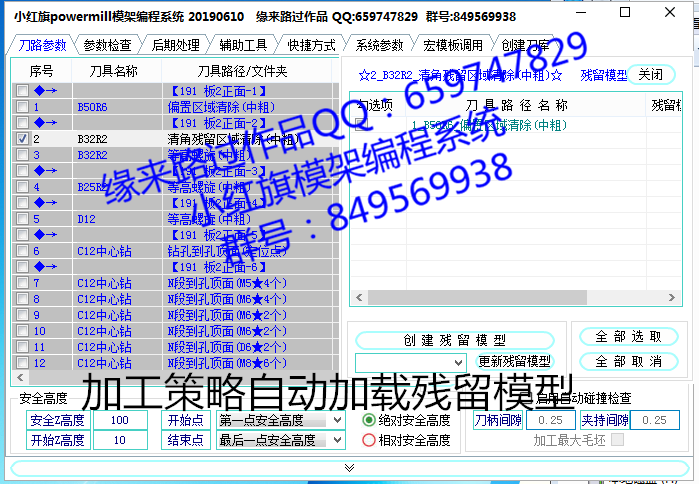Check the box for row 1 B50R6
This screenshot has height=484, width=699.
coord(22,107)
